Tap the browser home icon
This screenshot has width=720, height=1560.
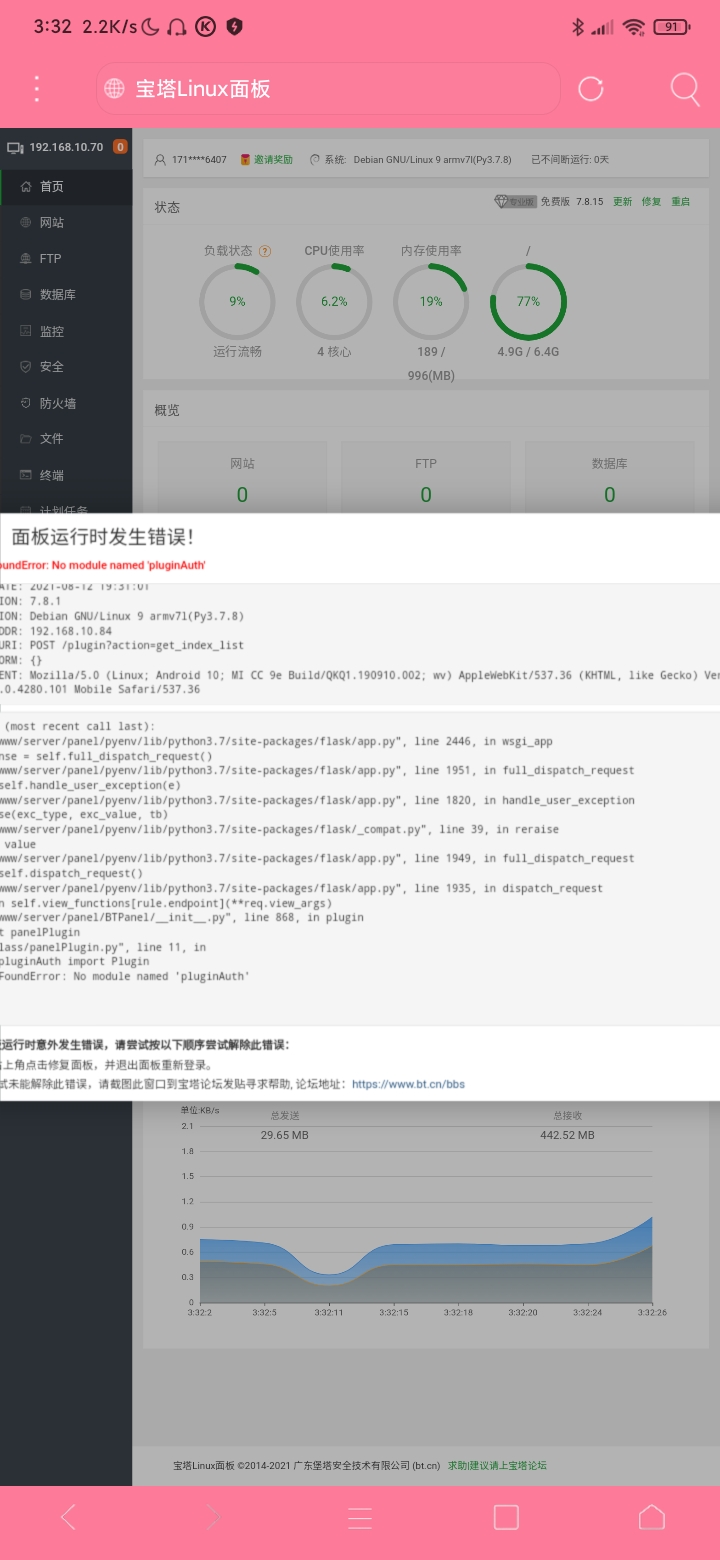click(652, 1517)
